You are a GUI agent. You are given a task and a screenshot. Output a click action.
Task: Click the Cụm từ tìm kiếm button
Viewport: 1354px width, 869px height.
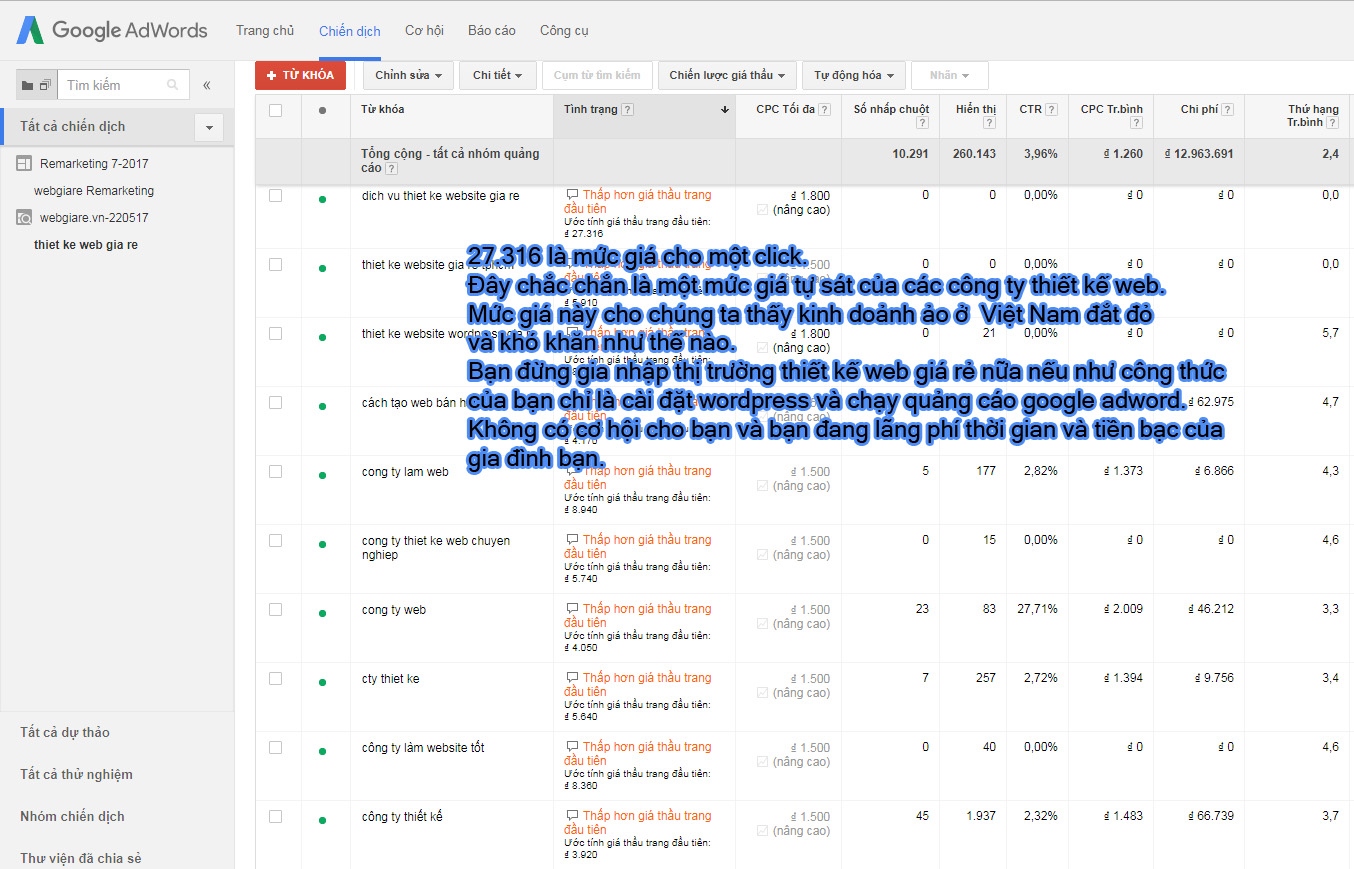tap(597, 75)
